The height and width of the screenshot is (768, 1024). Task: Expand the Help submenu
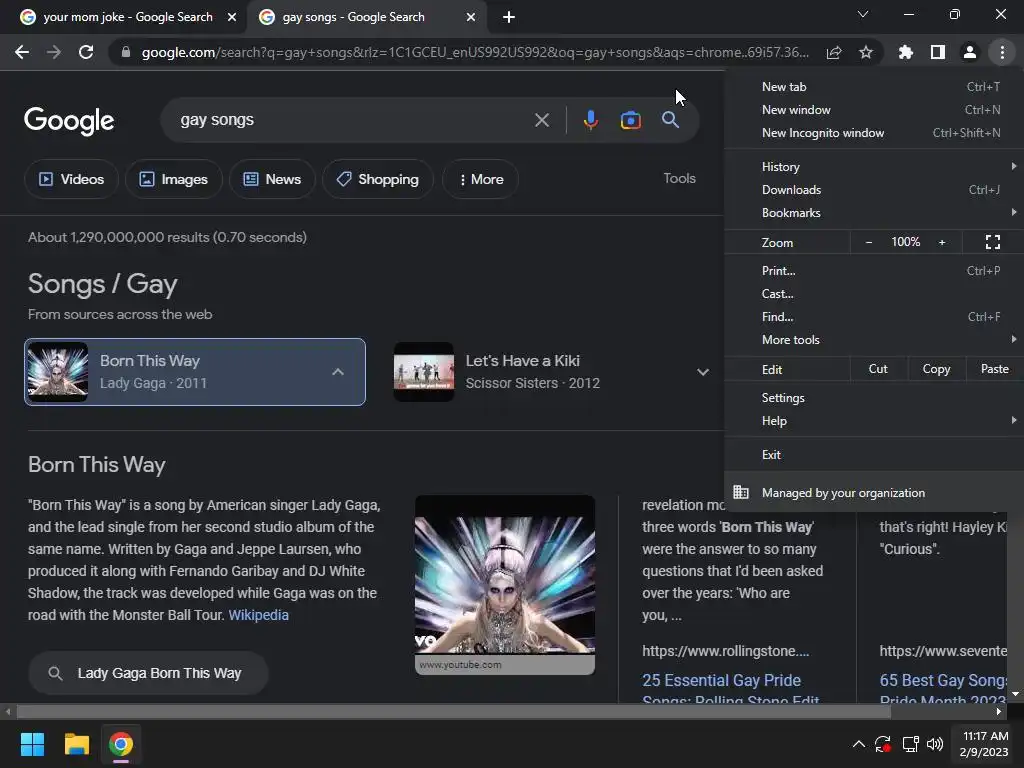click(874, 421)
